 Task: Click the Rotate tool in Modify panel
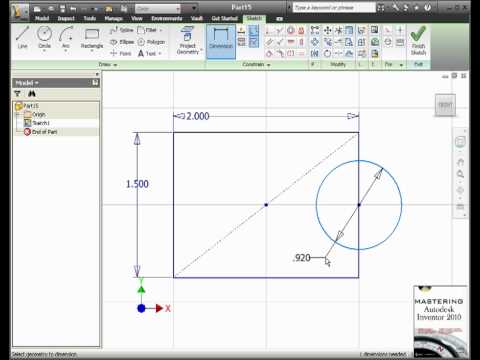(328, 53)
